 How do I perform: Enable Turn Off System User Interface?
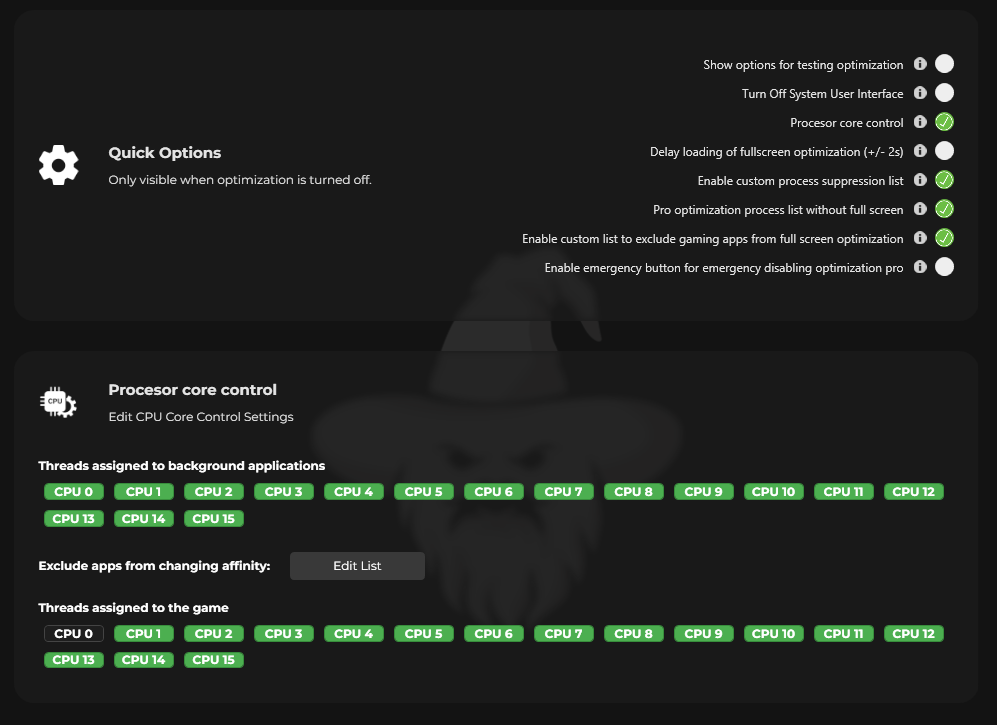pyautogui.click(x=943, y=93)
